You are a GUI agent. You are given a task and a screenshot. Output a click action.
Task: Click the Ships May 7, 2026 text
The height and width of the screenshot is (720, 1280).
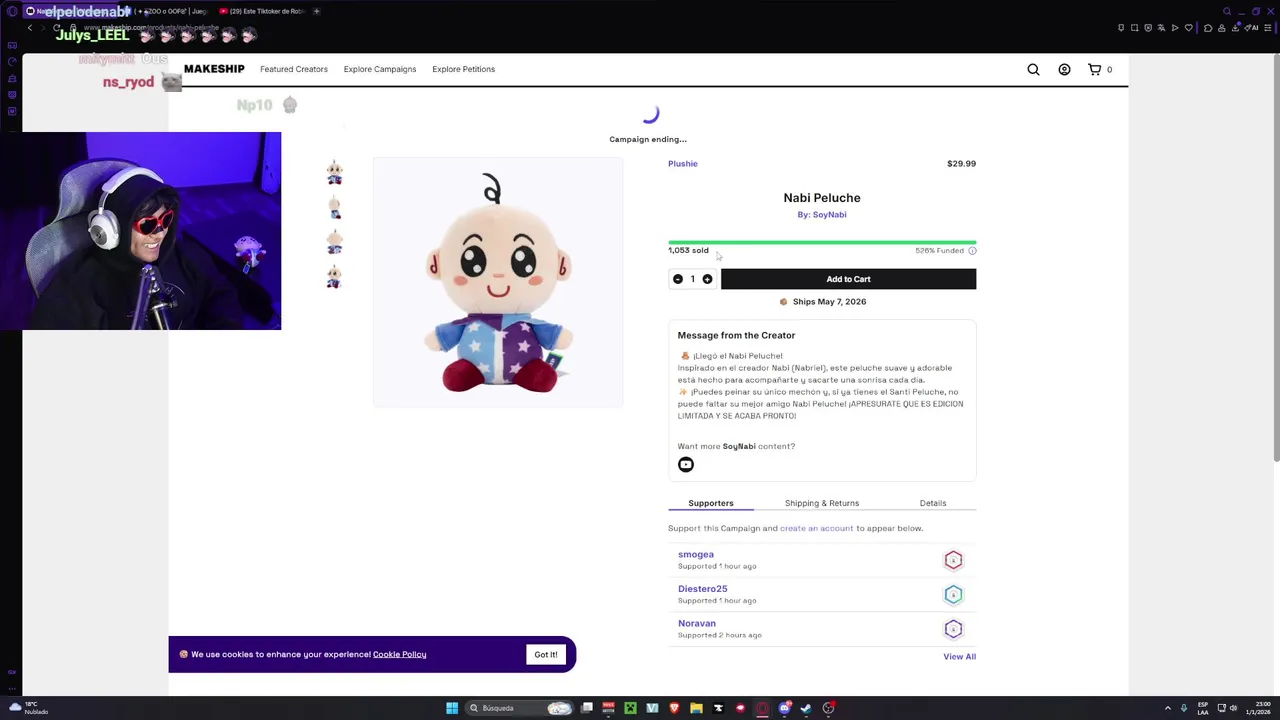tap(829, 301)
